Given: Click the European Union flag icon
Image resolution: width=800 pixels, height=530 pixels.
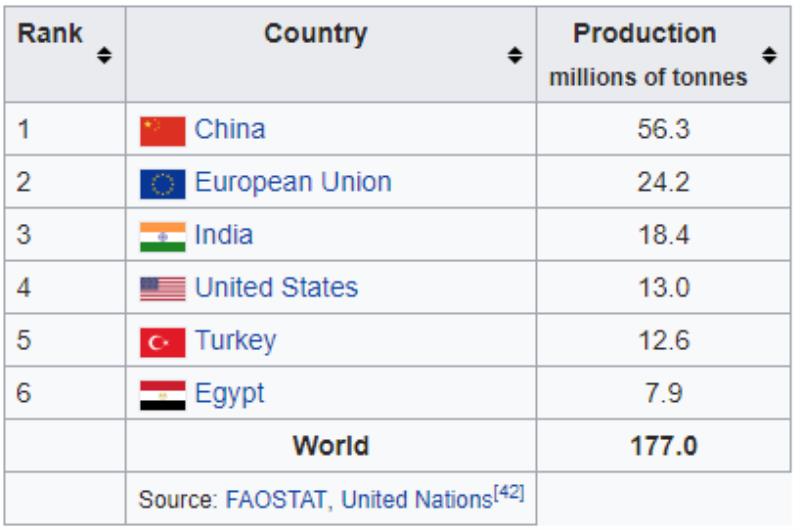Looking at the screenshot, I should click(x=163, y=184).
